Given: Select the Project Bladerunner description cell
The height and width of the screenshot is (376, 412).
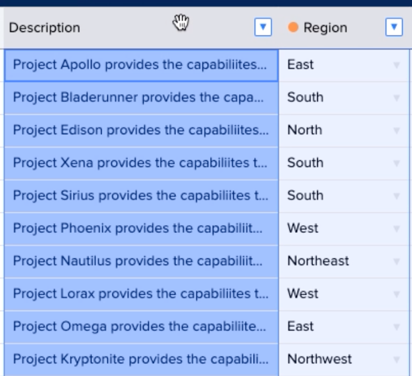Looking at the screenshot, I should [141, 98].
